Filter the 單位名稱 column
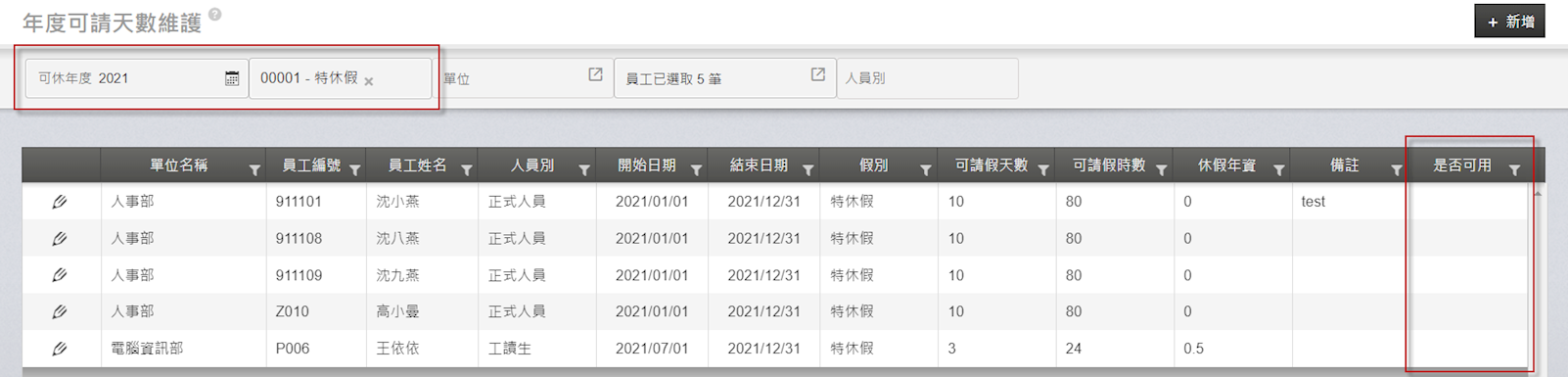This screenshot has width=1568, height=377. tap(254, 170)
